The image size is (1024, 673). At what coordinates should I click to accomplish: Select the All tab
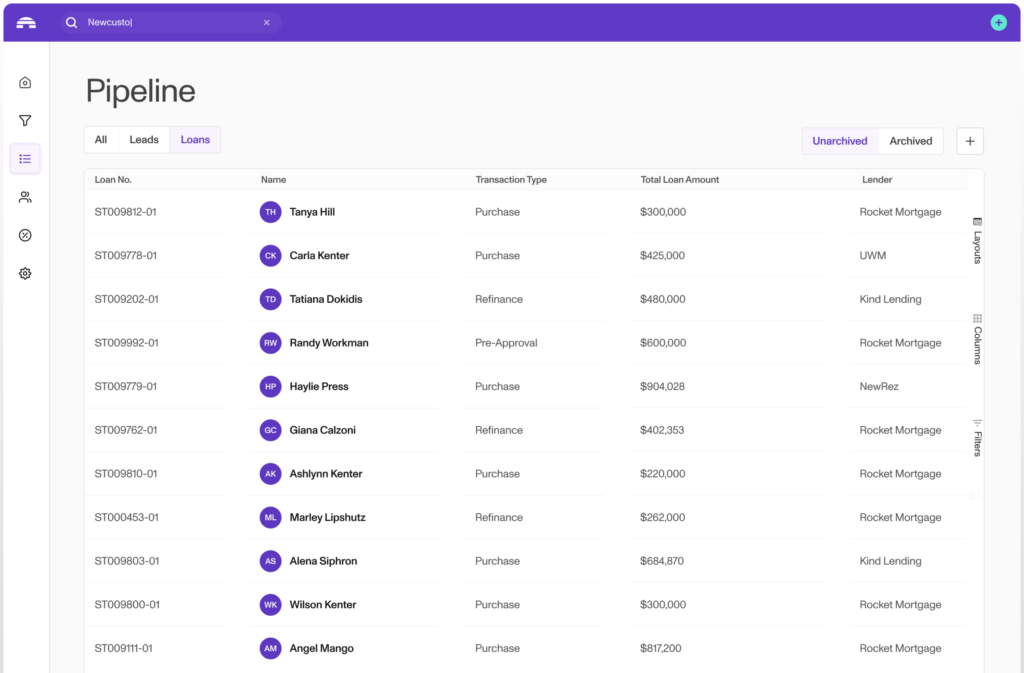[x=101, y=140]
